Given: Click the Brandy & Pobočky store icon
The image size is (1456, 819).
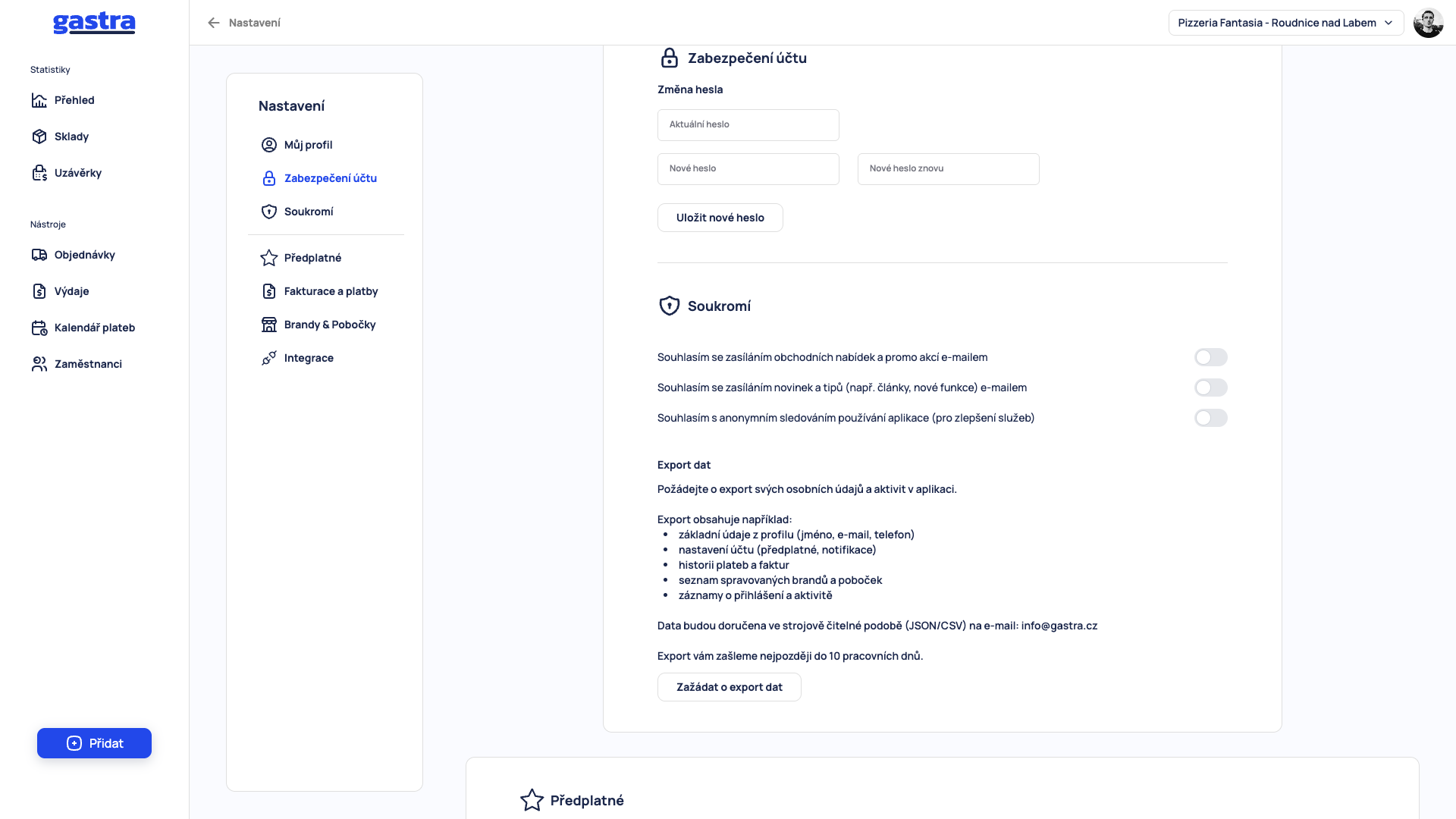Looking at the screenshot, I should pos(269,325).
